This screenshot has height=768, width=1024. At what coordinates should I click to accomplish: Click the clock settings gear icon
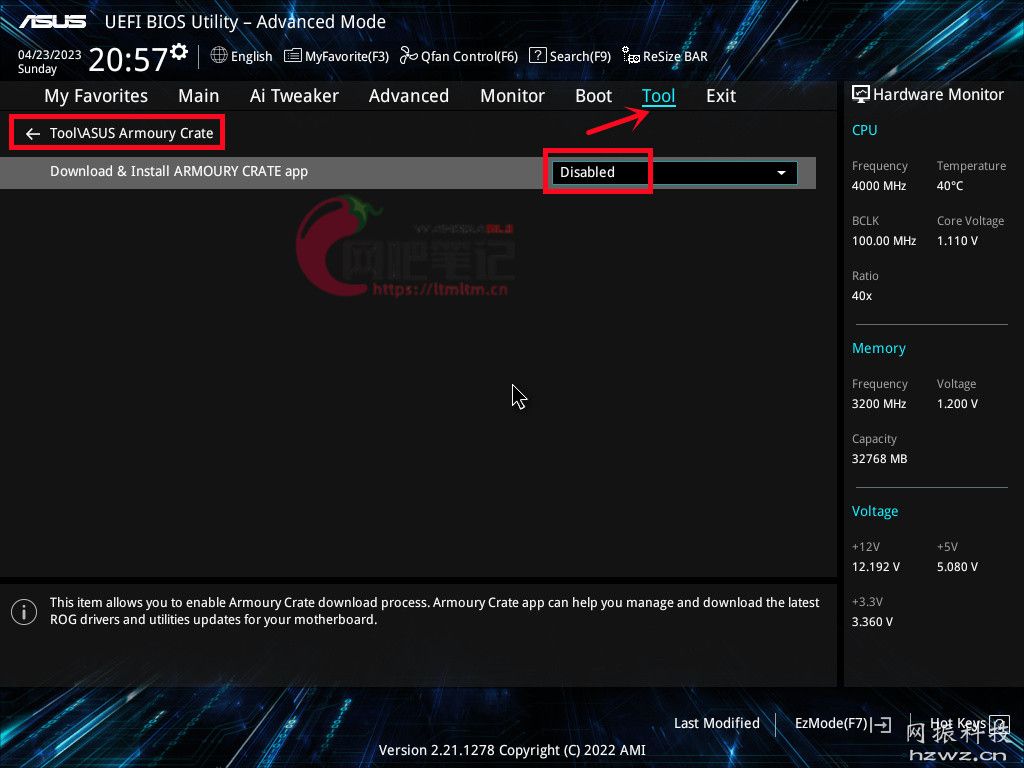(x=179, y=52)
